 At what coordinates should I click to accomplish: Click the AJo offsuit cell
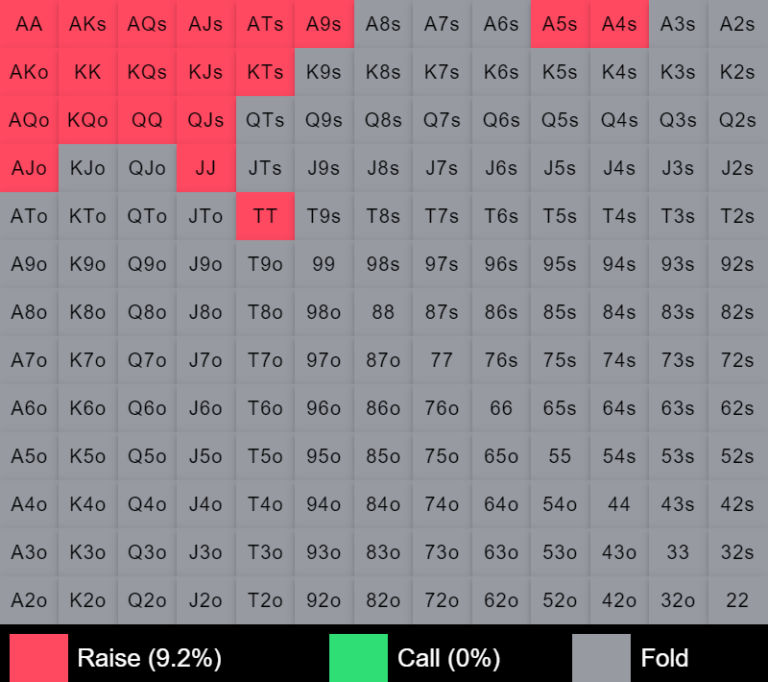point(29,168)
